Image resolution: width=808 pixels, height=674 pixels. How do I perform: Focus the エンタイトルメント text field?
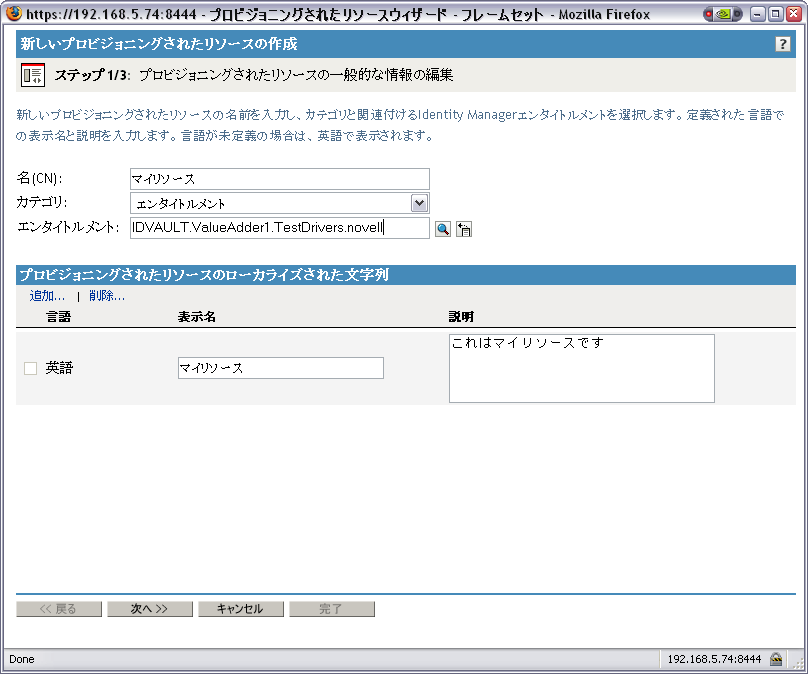pyautogui.click(x=279, y=228)
